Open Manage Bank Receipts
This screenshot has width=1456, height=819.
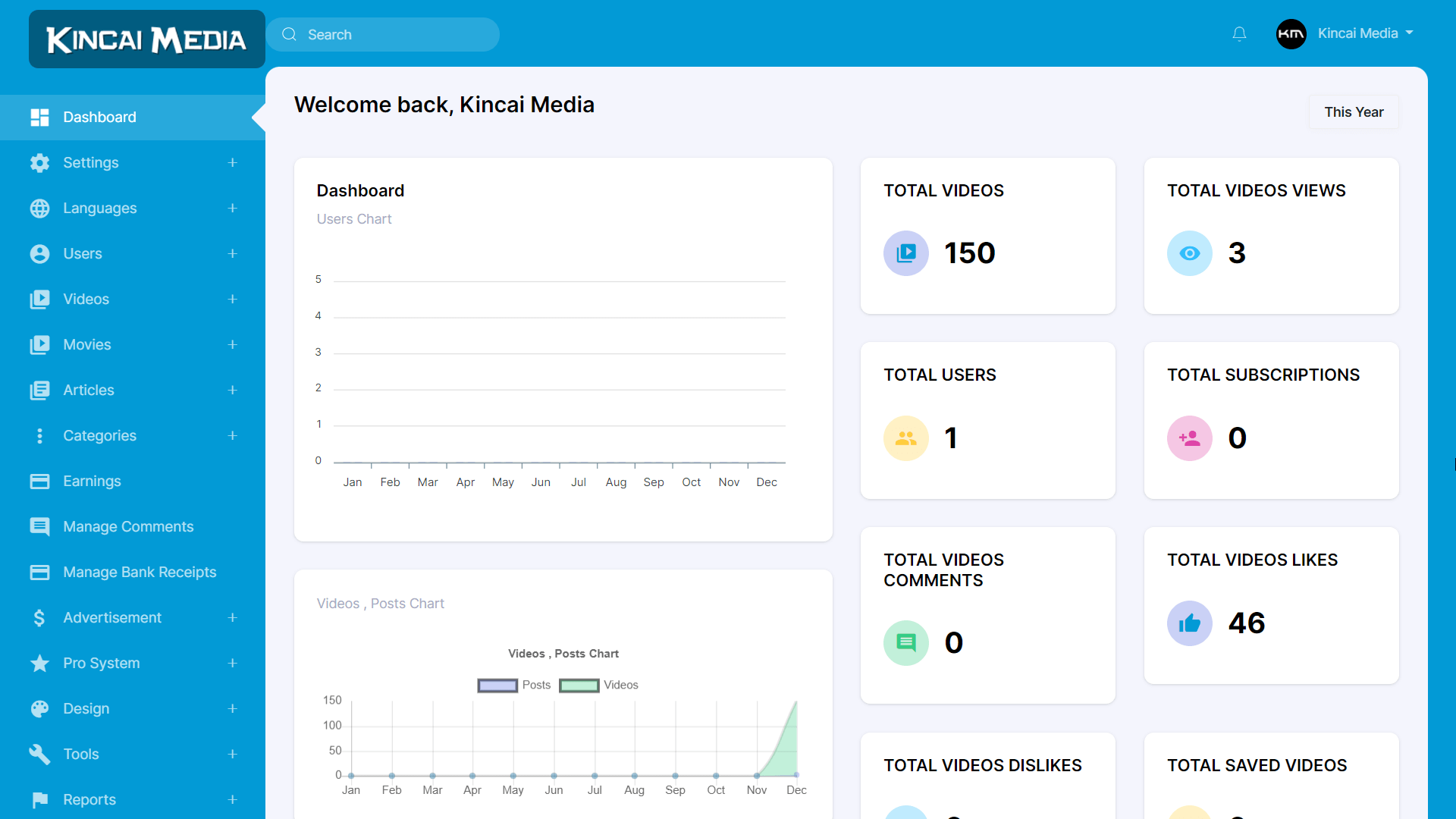tap(140, 572)
